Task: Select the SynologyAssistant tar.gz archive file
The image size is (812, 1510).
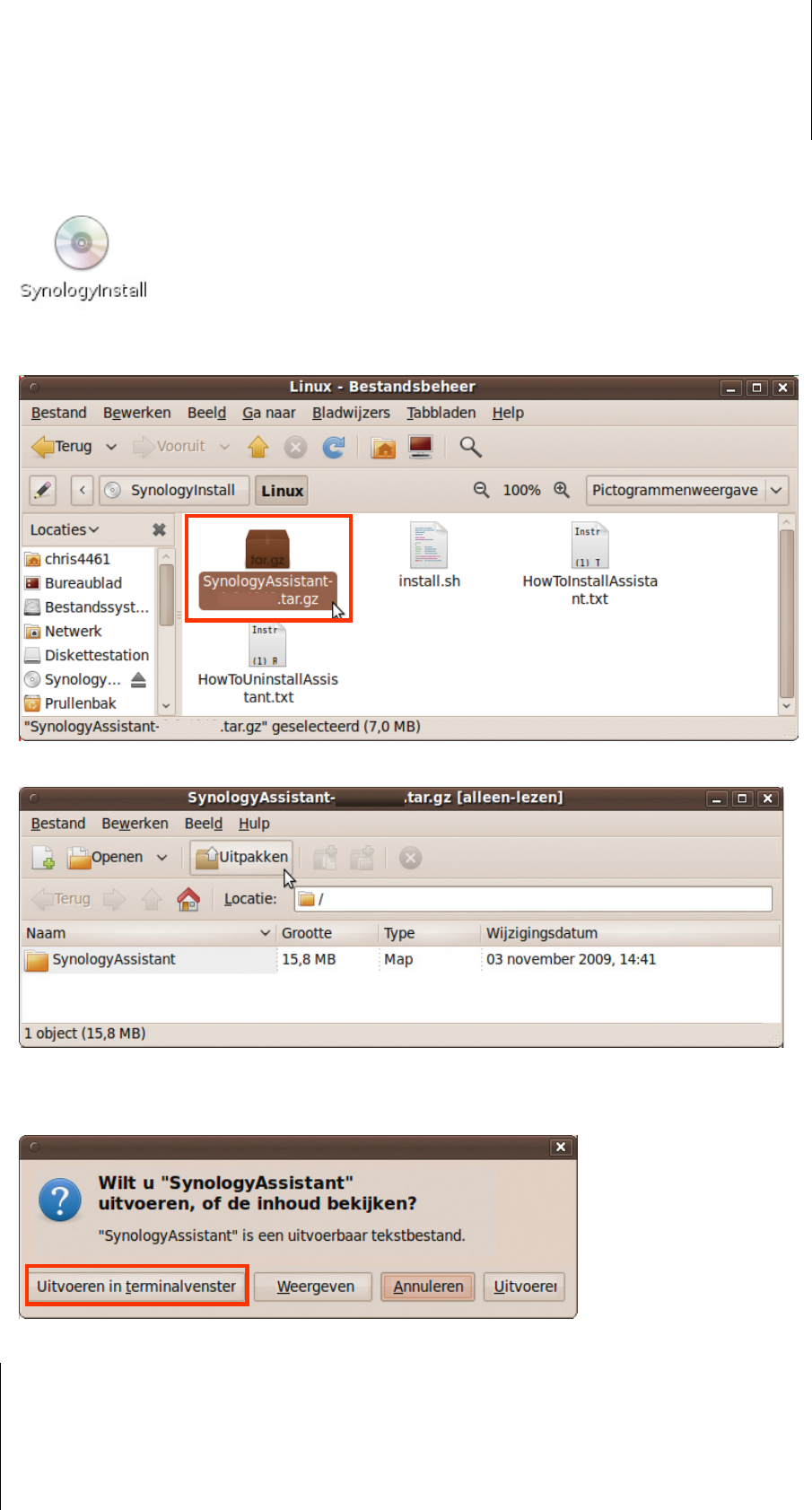Action: (x=267, y=568)
